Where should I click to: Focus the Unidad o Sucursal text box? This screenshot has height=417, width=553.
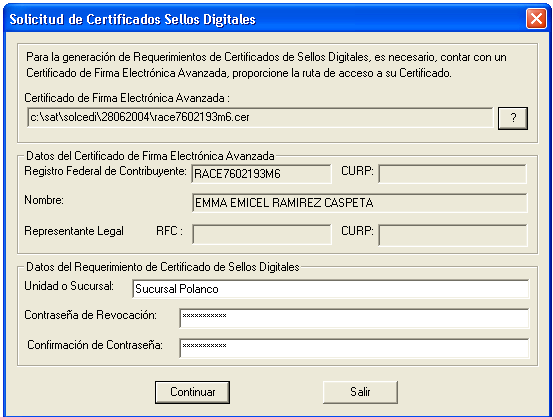click(x=331, y=289)
